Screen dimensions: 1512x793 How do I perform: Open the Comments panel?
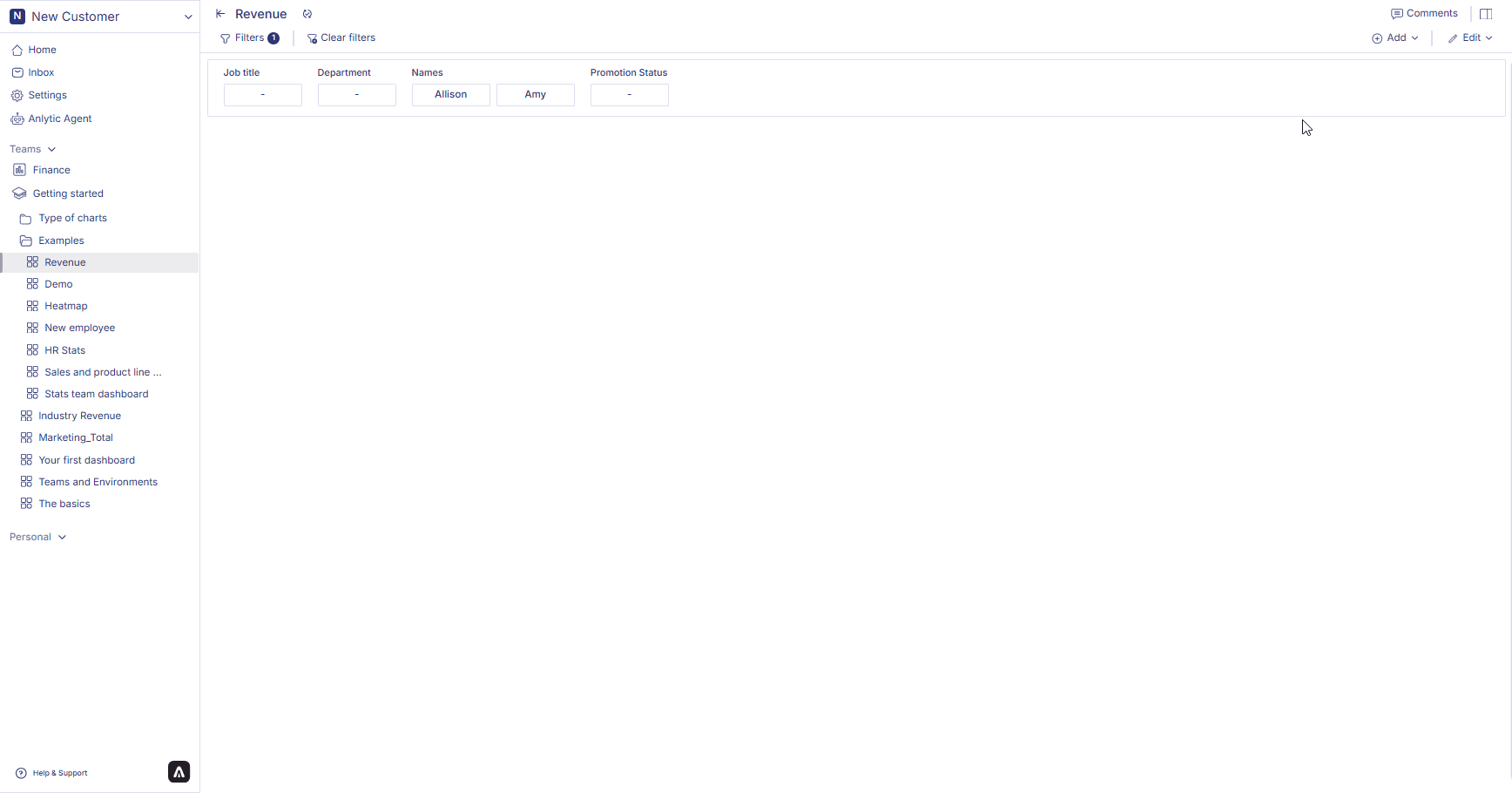click(1424, 14)
